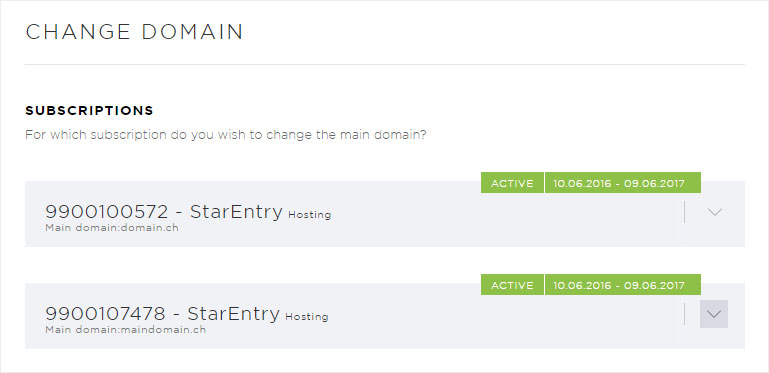Click StarEntry name in second subscription
Viewport: 769px width, 373px height.
[x=233, y=314]
